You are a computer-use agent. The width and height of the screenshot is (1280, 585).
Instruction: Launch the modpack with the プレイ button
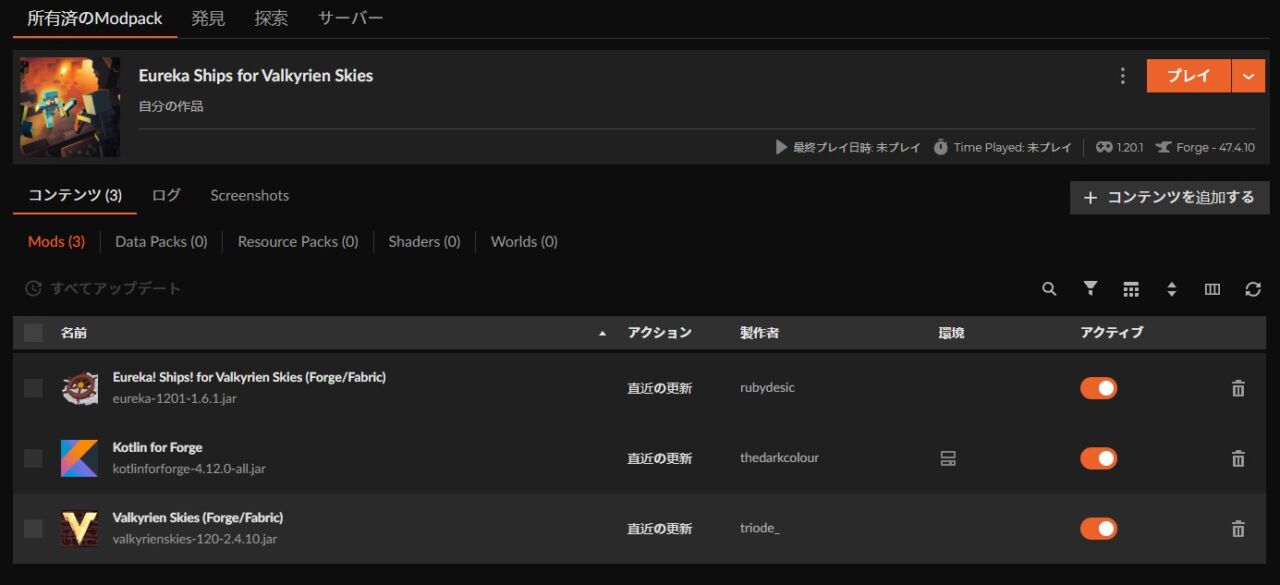[1188, 75]
